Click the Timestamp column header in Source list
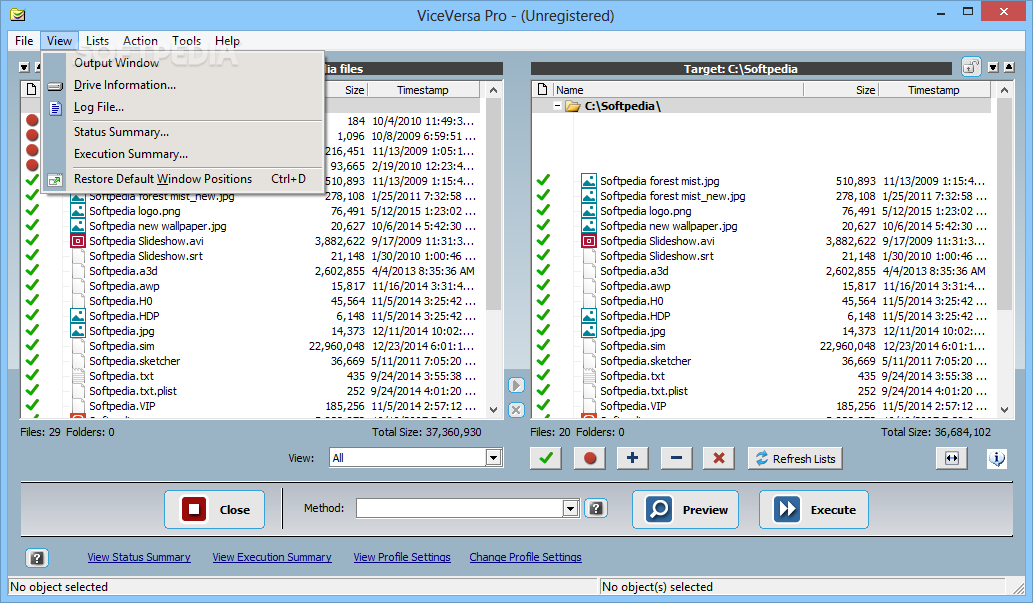This screenshot has height=603, width=1033. [424, 90]
